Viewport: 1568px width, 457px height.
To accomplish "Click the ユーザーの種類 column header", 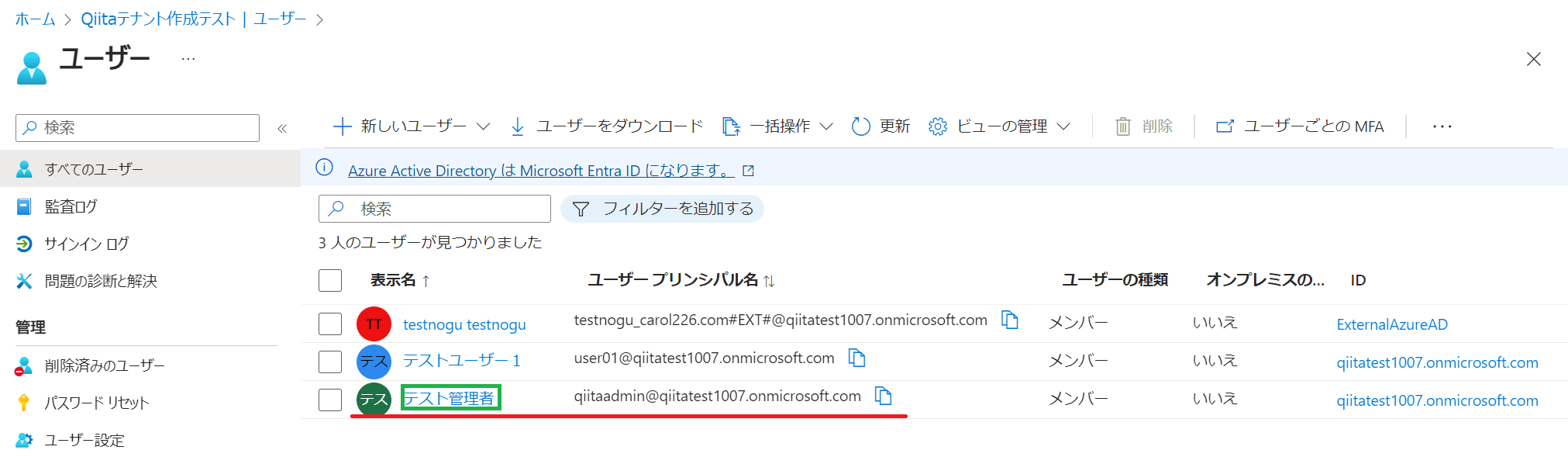I will point(1115,280).
